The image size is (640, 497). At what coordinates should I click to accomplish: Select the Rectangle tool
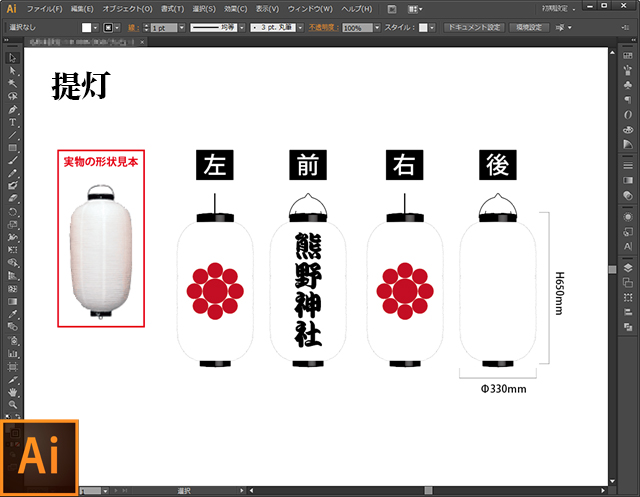[x=12, y=148]
